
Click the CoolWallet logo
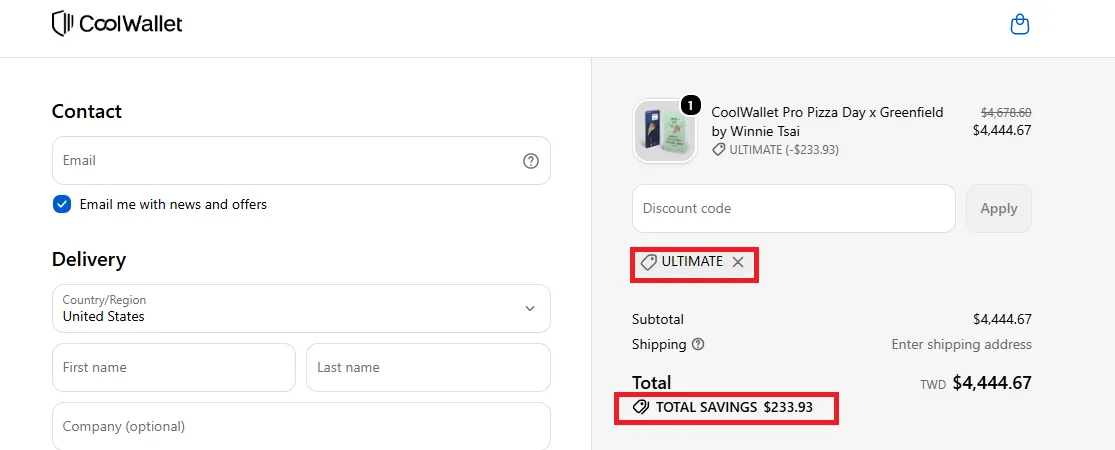(117, 24)
